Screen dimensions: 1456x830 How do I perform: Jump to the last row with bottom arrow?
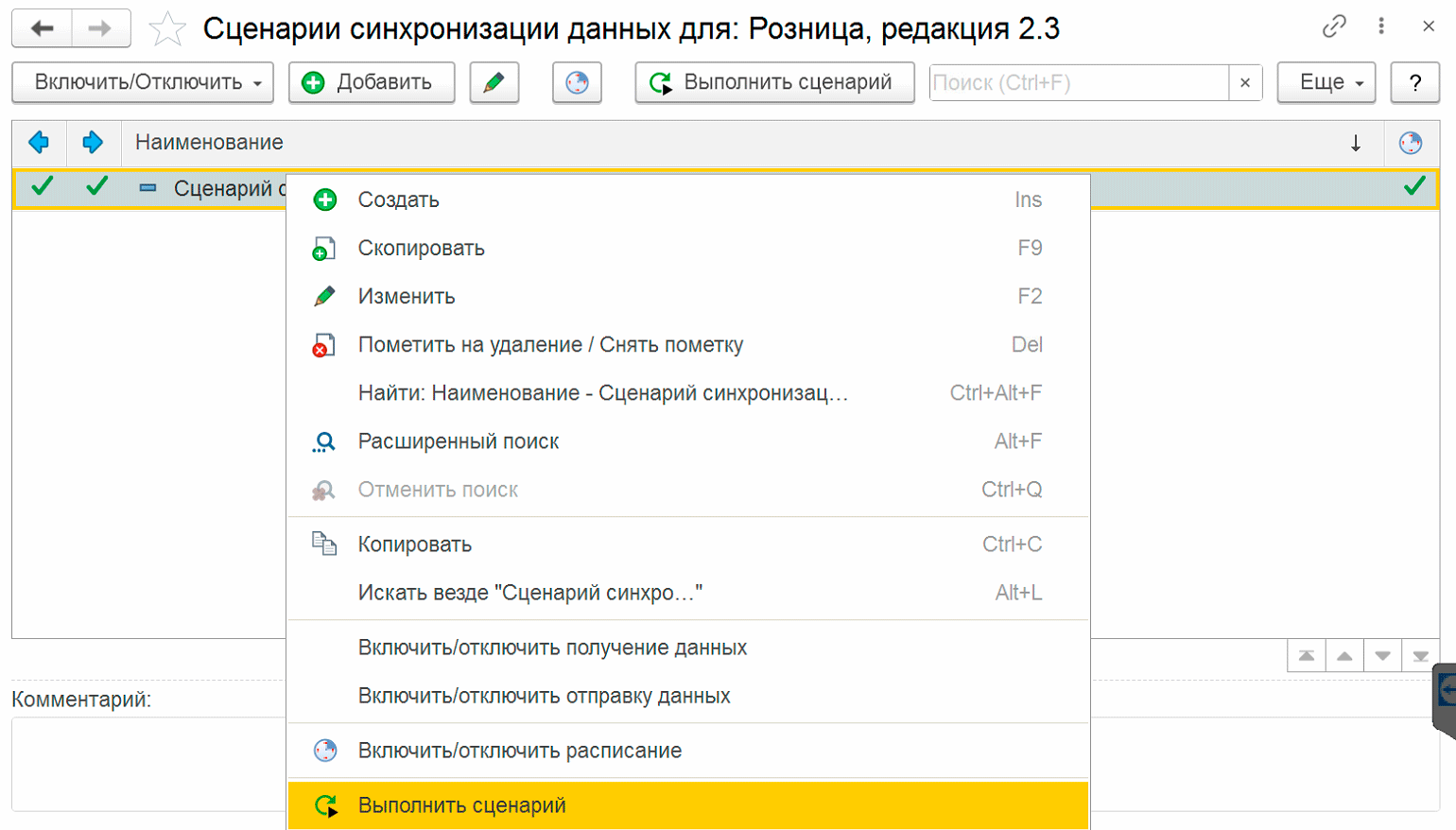(1420, 656)
